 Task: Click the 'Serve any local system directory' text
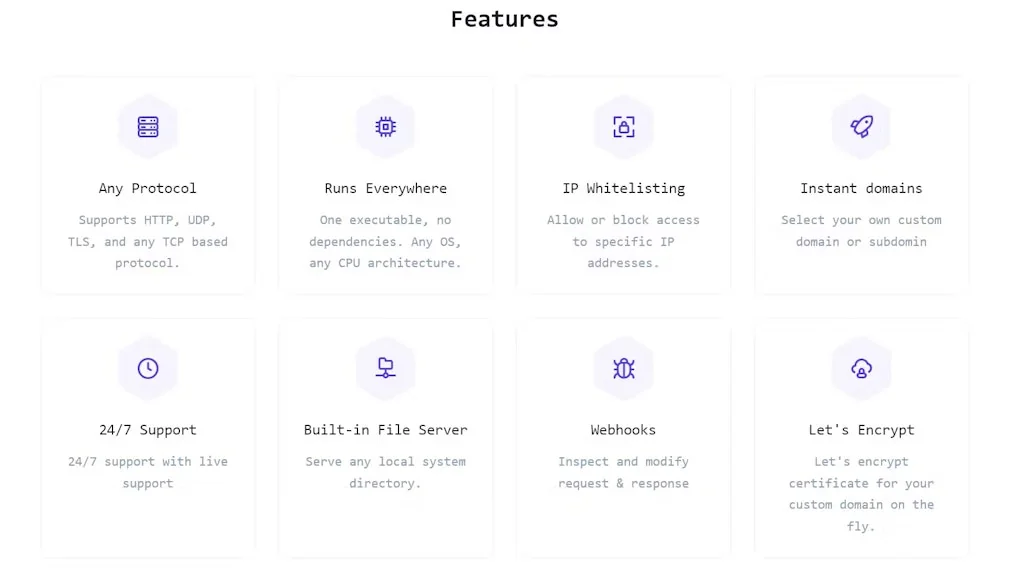(385, 472)
